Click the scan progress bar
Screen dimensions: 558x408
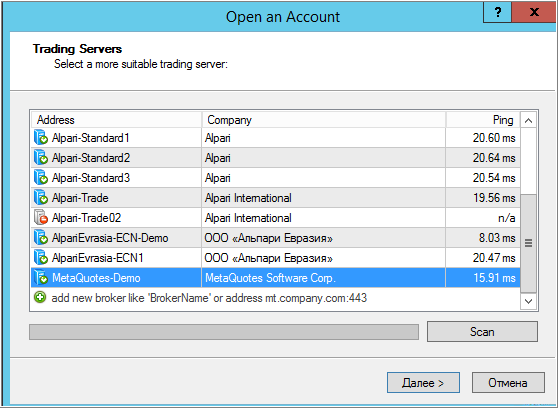point(224,332)
